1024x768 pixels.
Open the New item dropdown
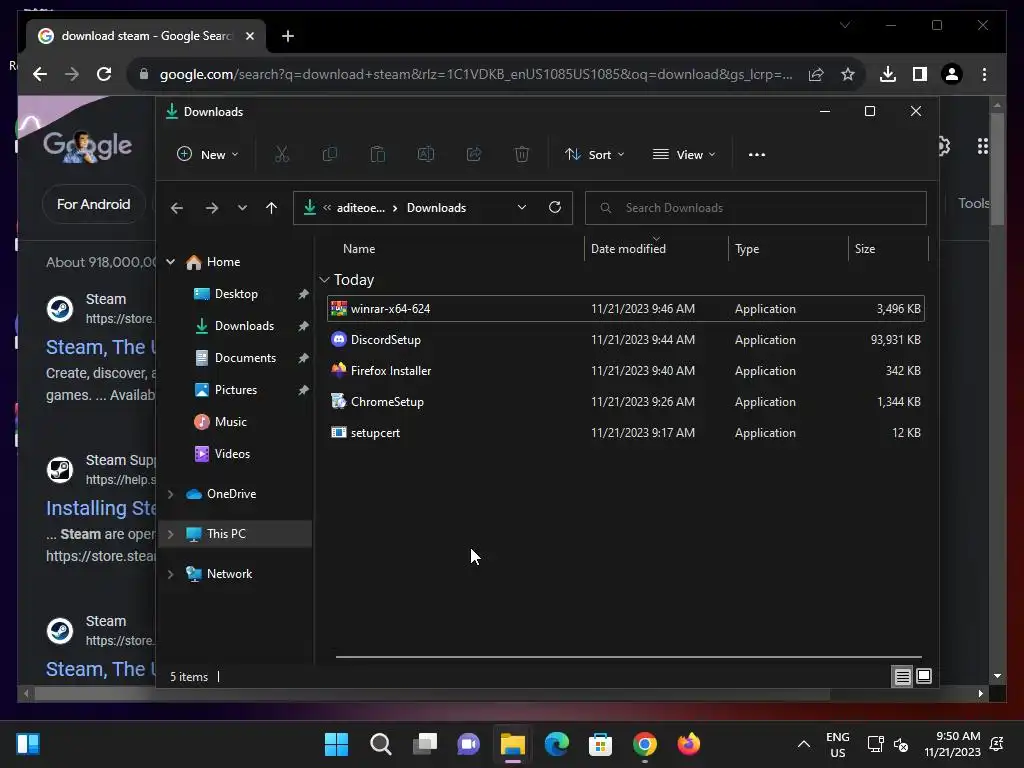tap(208, 155)
